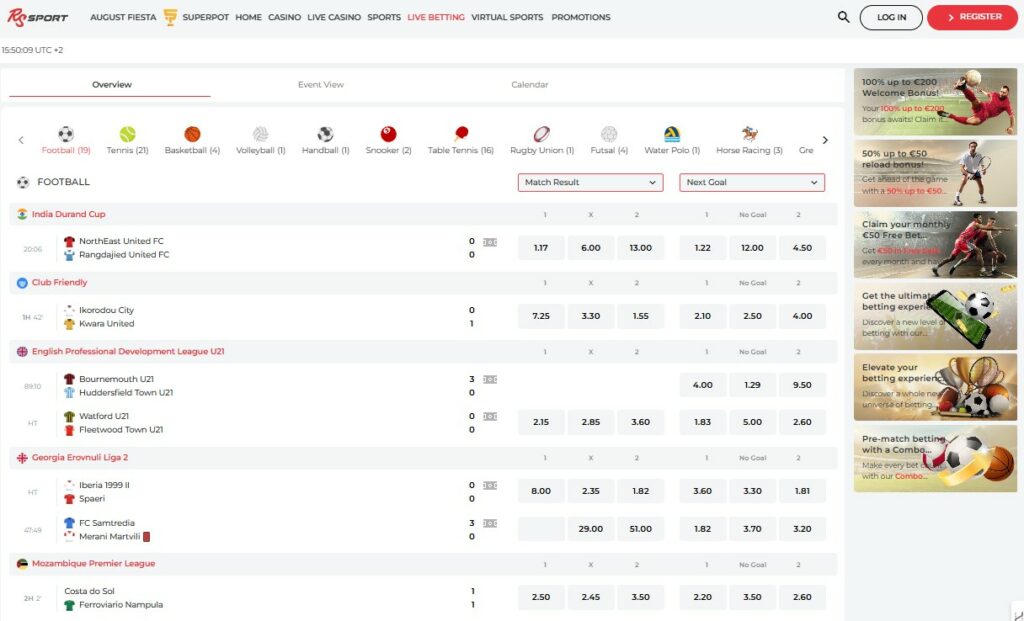
Task: Open English Professional Development League U21
Action: click(128, 351)
